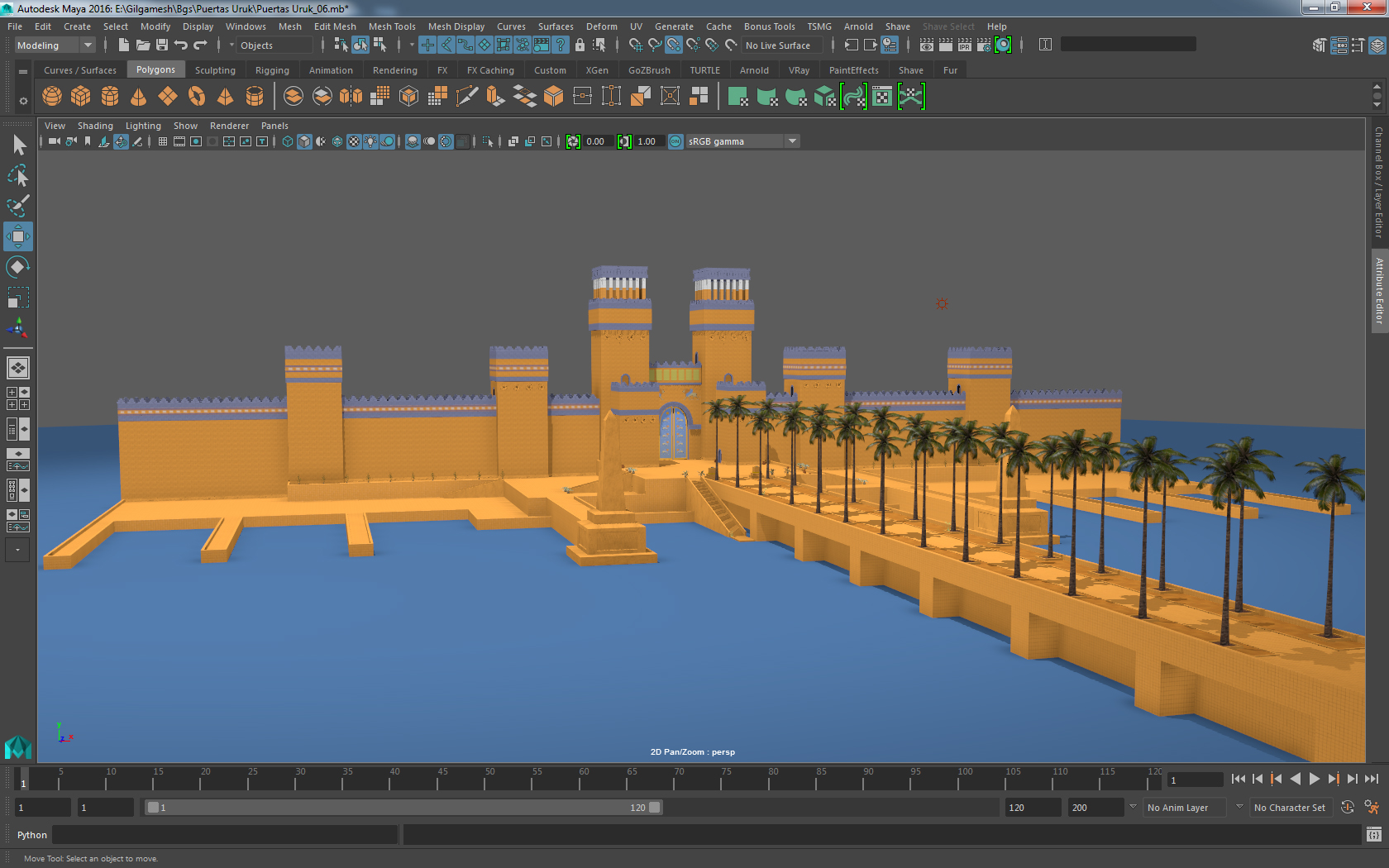Choose the Paint Selection tool
The width and height of the screenshot is (1389, 868).
click(x=17, y=206)
